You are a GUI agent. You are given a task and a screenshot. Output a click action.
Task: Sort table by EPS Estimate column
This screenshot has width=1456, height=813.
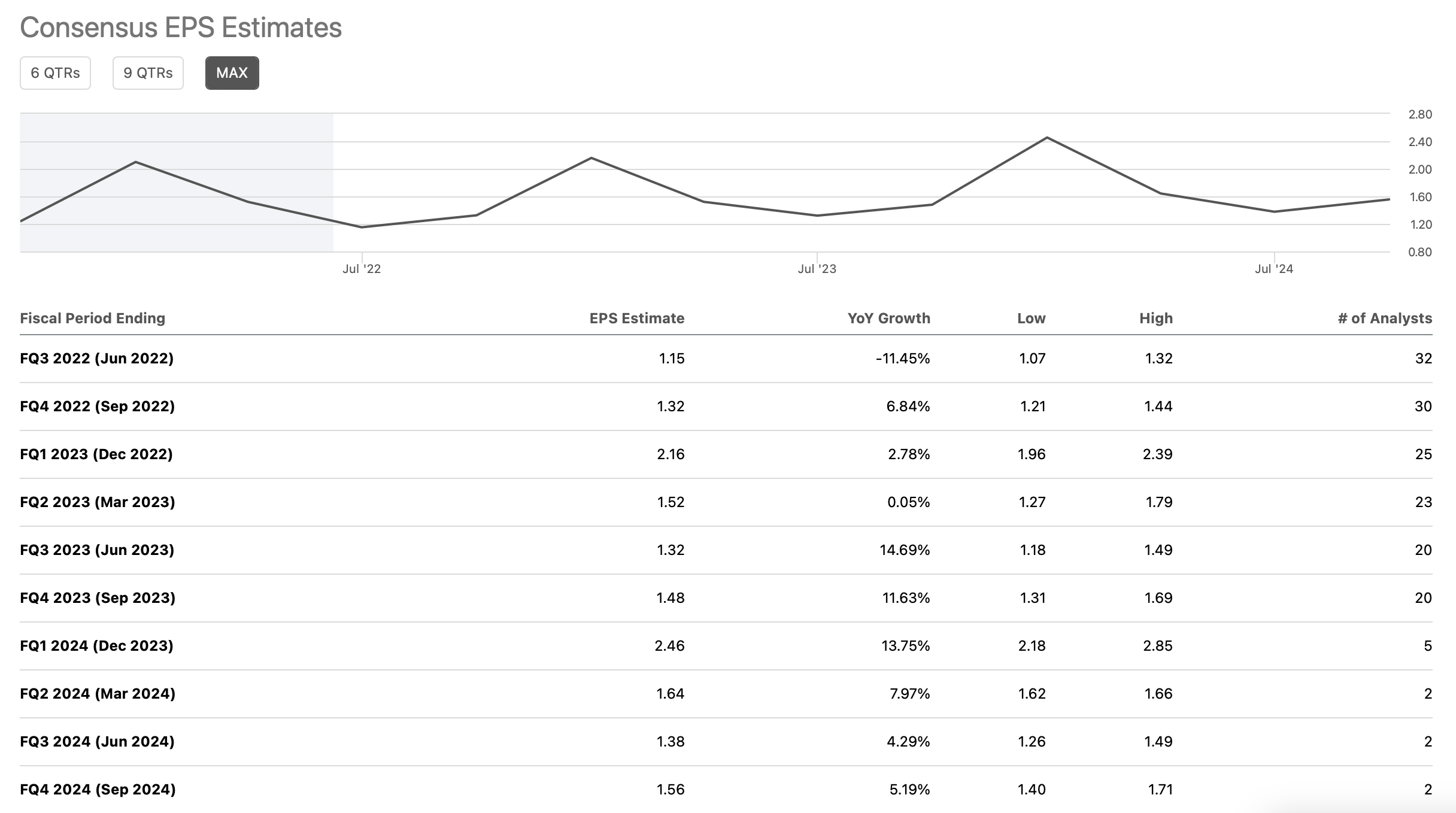[x=636, y=318]
